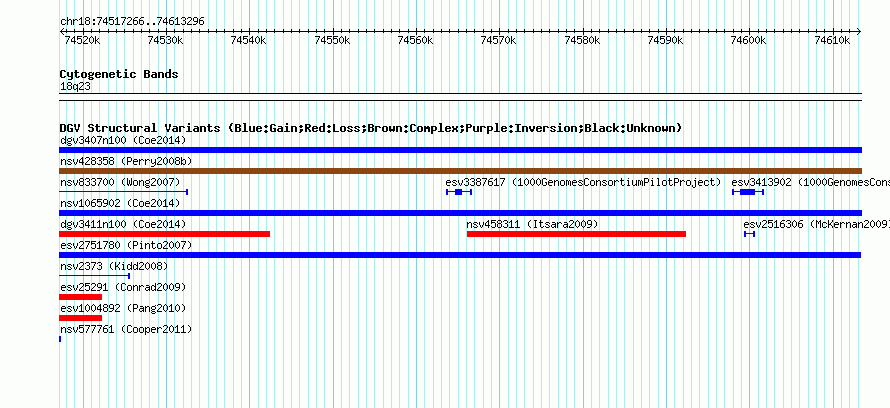Click the esv2516306 (McKernan2009) label
The image size is (890, 408).
click(816, 224)
